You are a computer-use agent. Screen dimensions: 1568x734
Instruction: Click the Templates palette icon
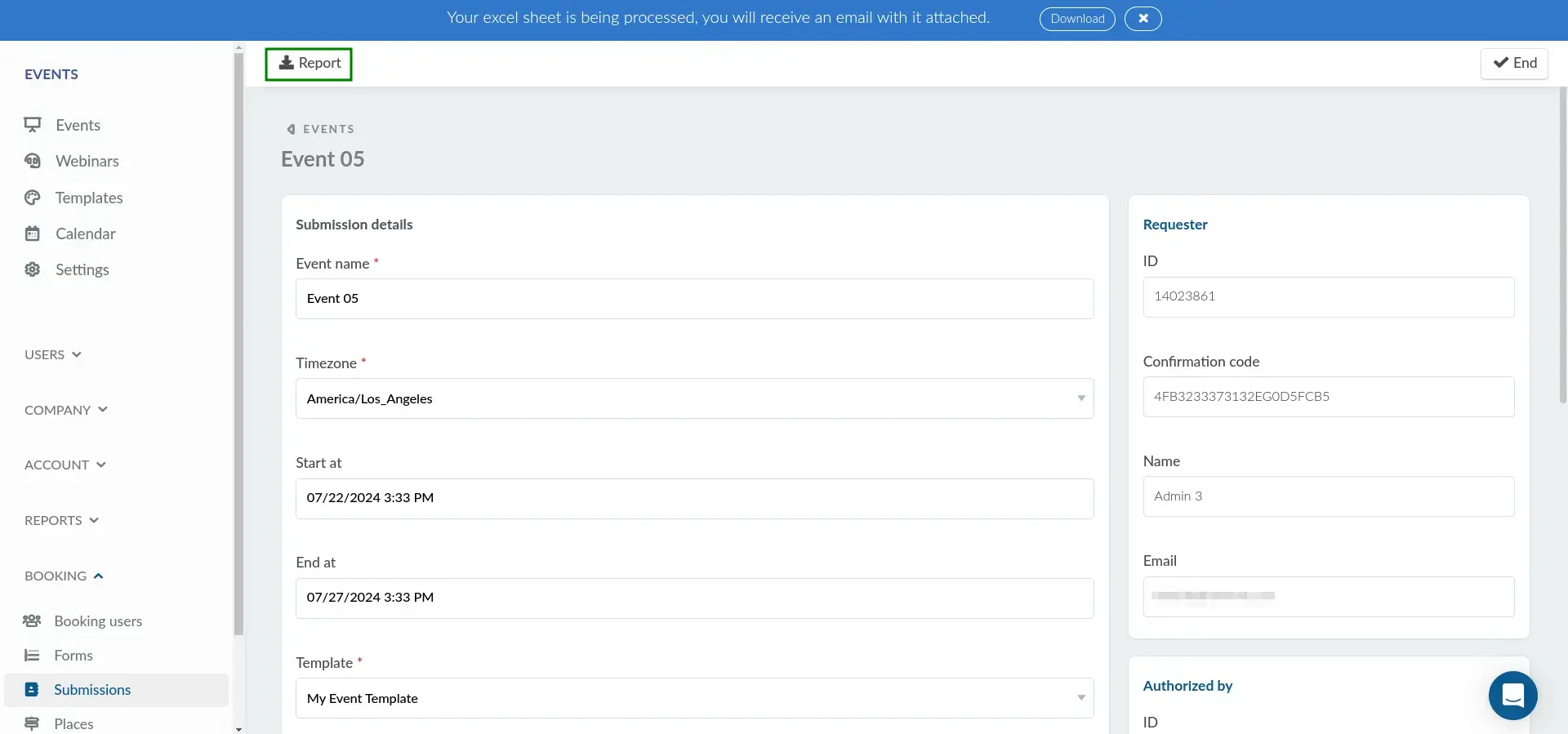pos(32,198)
